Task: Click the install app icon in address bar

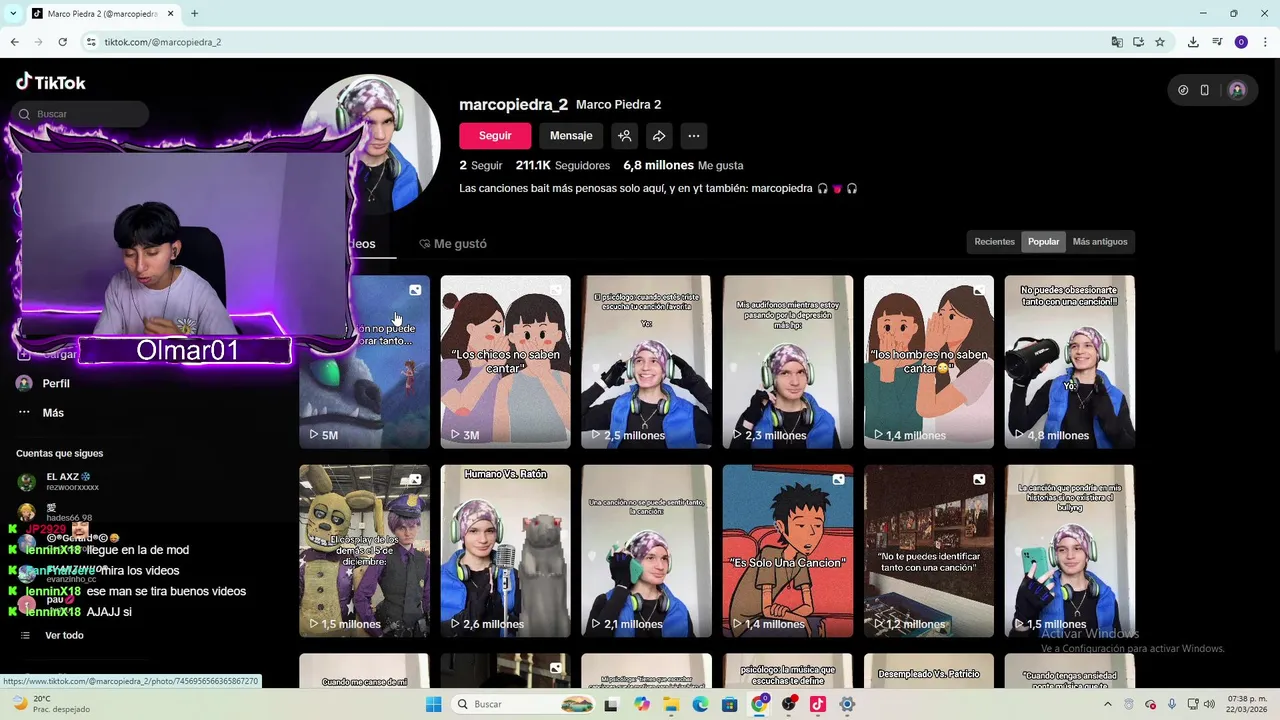Action: 1138,42
